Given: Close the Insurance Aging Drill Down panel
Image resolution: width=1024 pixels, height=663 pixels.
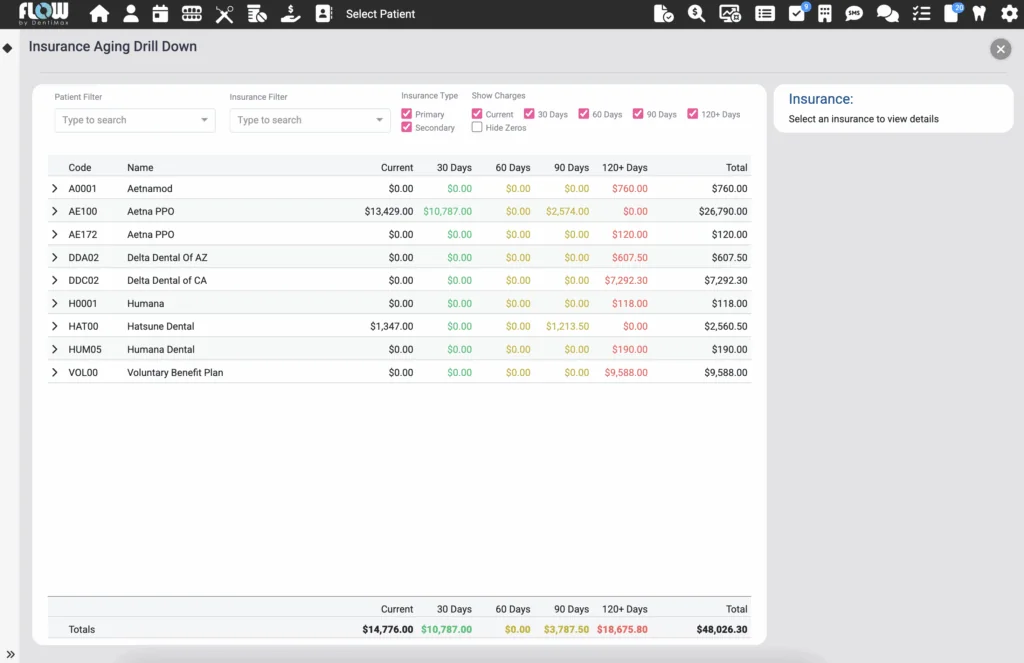Looking at the screenshot, I should click(1000, 49).
